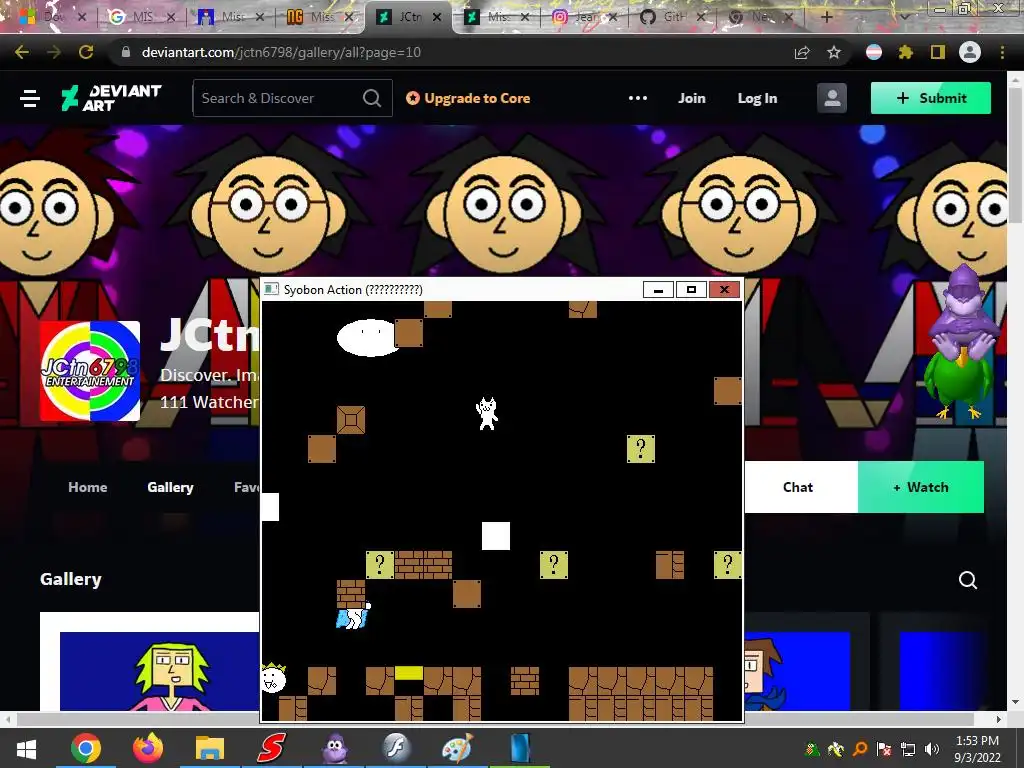
Task: Click the JCtn6798 Entertainment profile avatar
Action: pyautogui.click(x=89, y=370)
